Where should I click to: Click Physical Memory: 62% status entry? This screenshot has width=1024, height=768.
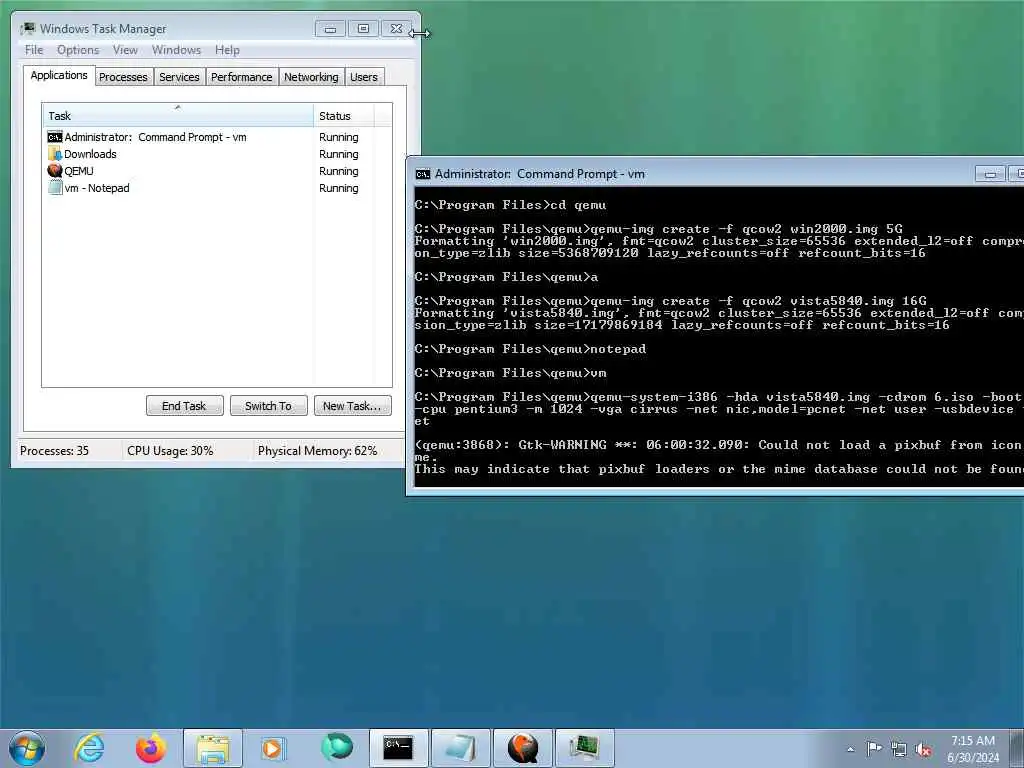pyautogui.click(x=317, y=451)
